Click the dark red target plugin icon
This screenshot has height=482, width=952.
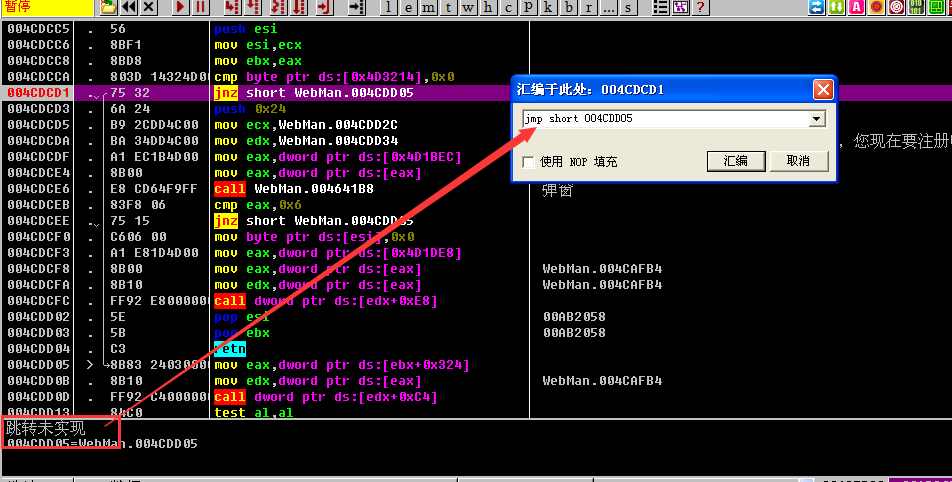pos(896,7)
